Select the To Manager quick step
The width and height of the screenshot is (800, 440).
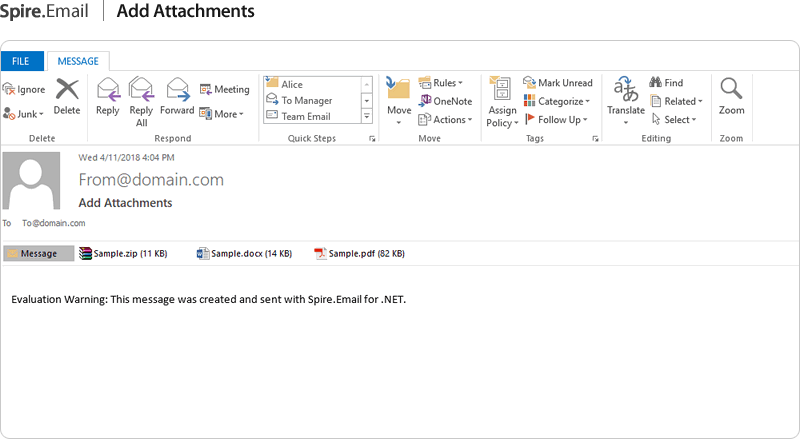click(x=306, y=100)
